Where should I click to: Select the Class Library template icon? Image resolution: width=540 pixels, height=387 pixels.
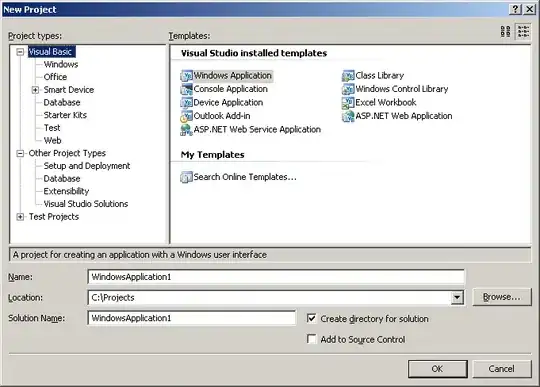coord(348,76)
